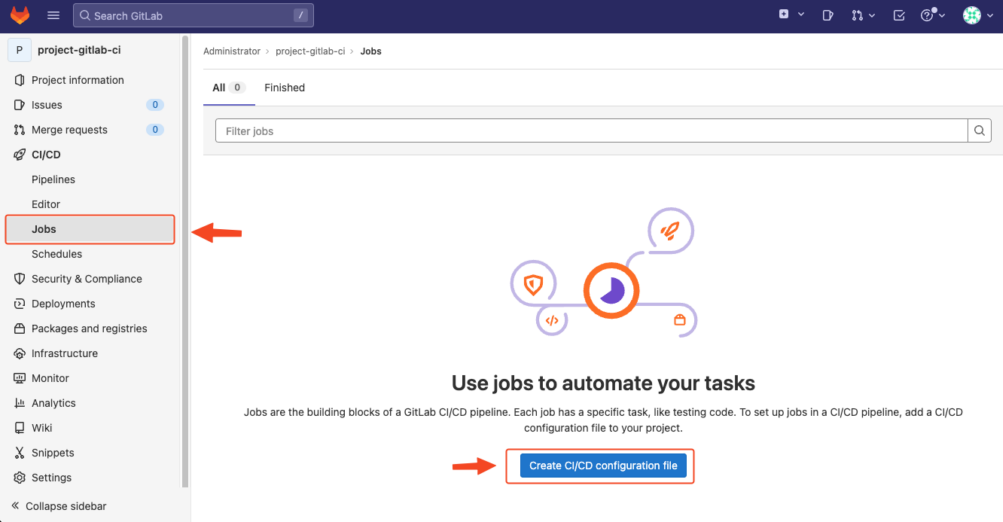Click the Monitor sidebar icon
Viewport: 1003px width, 522px height.
(19, 378)
